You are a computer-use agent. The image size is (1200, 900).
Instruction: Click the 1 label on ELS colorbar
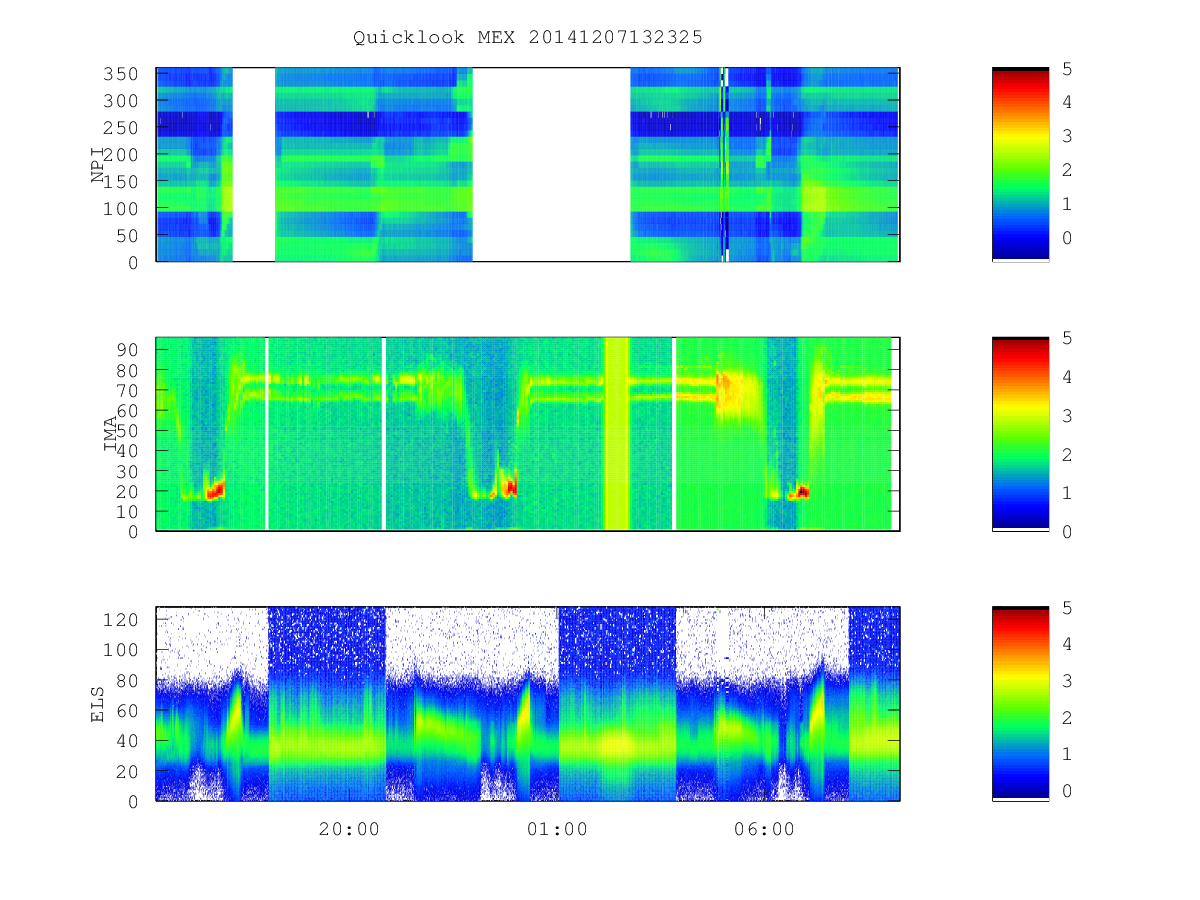[1067, 753]
